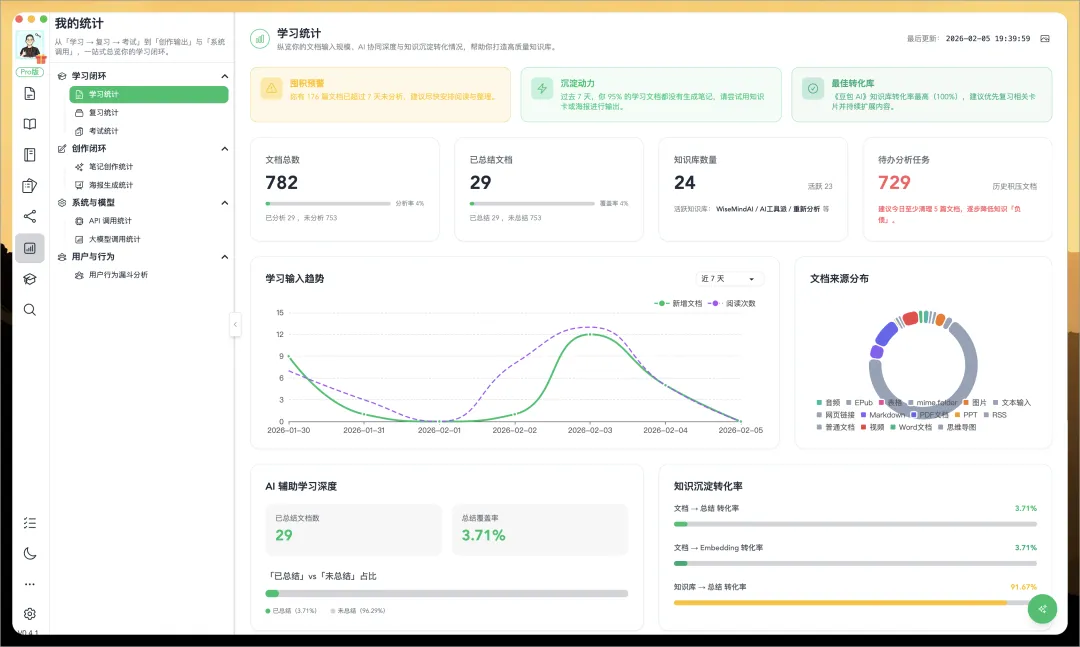The width and height of the screenshot is (1080, 647).
Task: Click the user avatar with Pro badge
Action: 30,47
